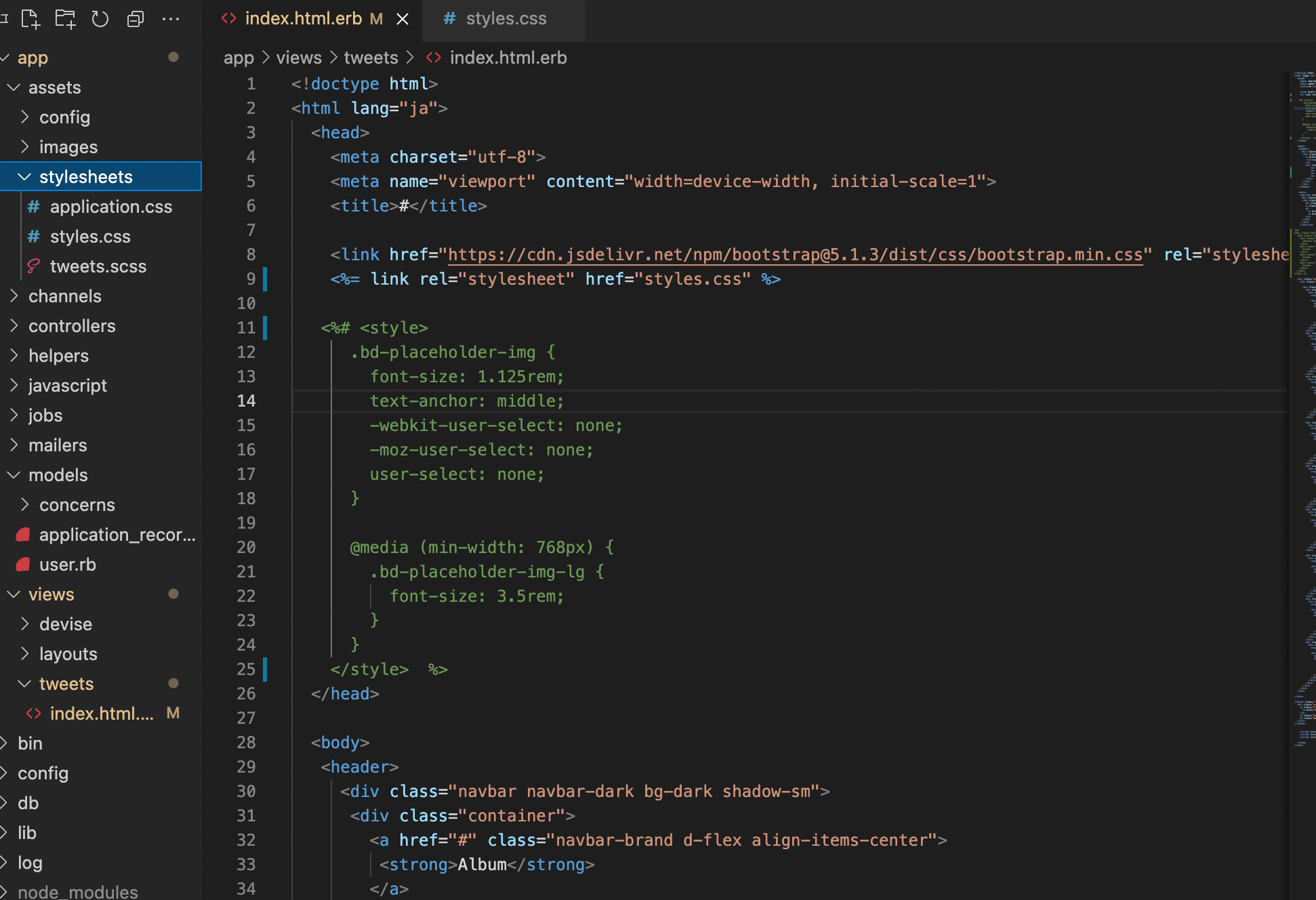Image resolution: width=1316 pixels, height=900 pixels.
Task: Collapse the stylesheets folder
Action: click(x=24, y=177)
